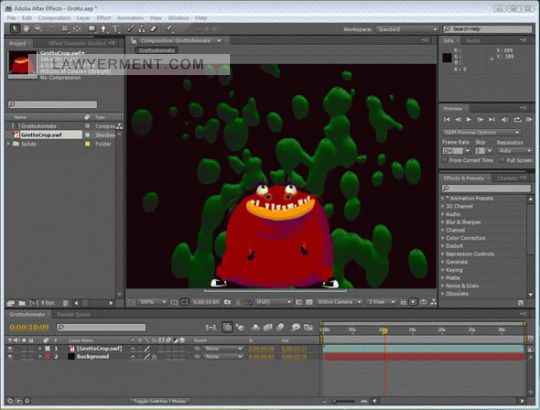The width and height of the screenshot is (540, 410).
Task: Expand the Animation Presets category
Action: [443, 198]
